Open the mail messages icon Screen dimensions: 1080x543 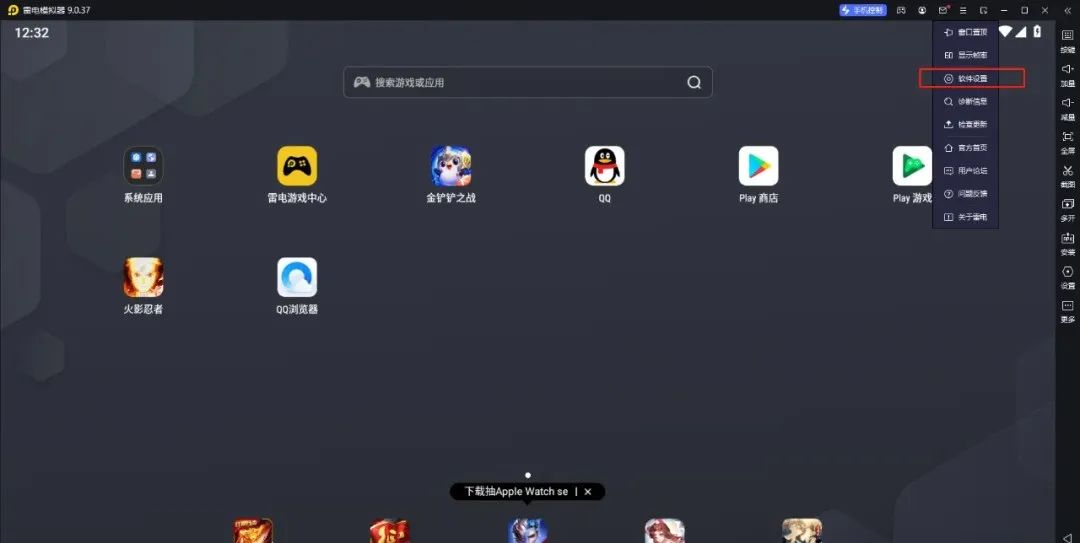coord(943,10)
